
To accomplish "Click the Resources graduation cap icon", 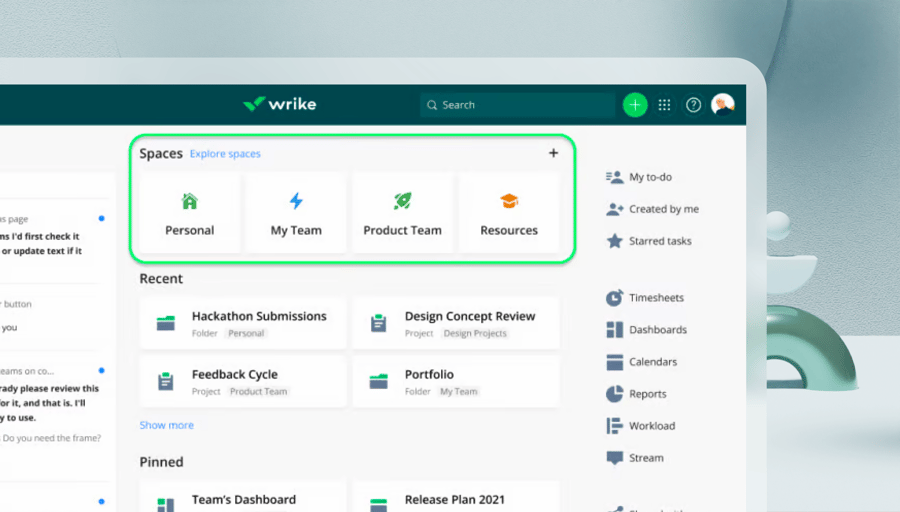I will point(509,201).
